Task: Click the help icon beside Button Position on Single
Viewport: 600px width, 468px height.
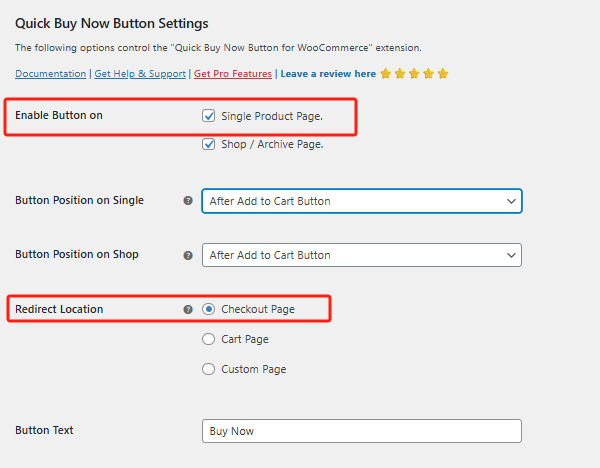Action: coord(188,201)
